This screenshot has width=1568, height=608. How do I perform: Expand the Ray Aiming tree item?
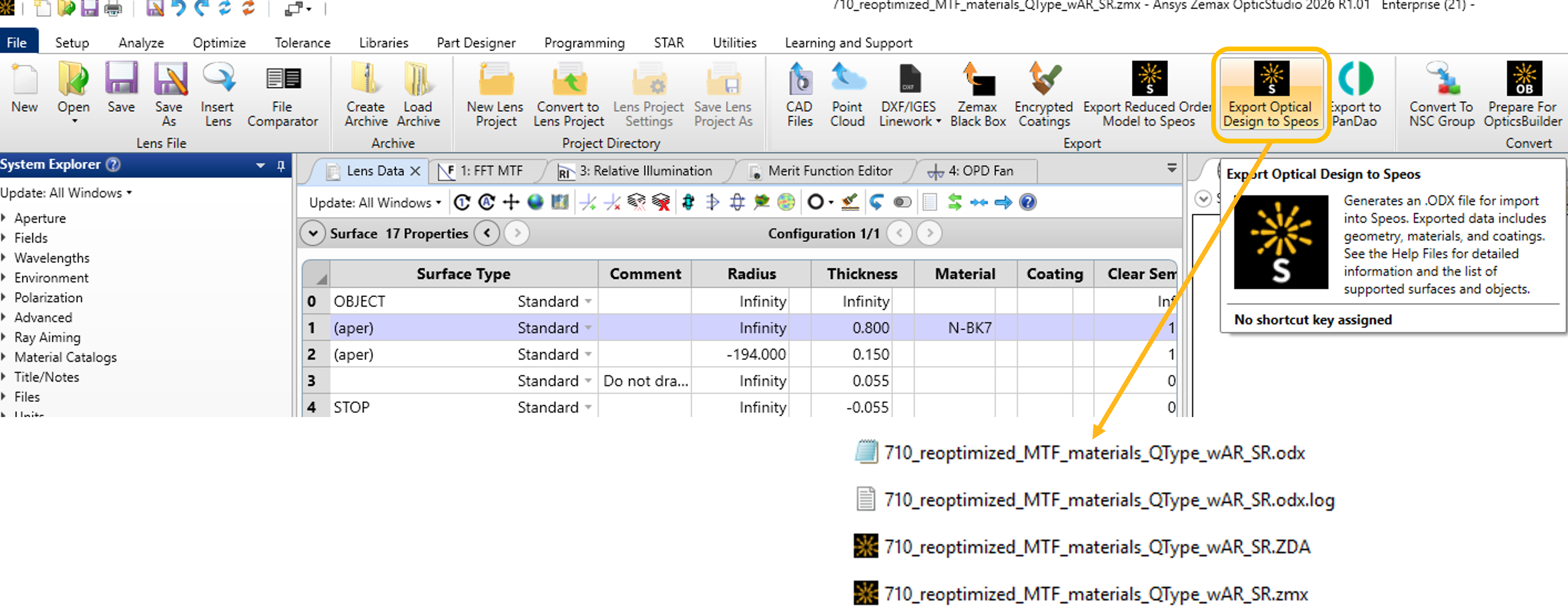click(x=4, y=337)
